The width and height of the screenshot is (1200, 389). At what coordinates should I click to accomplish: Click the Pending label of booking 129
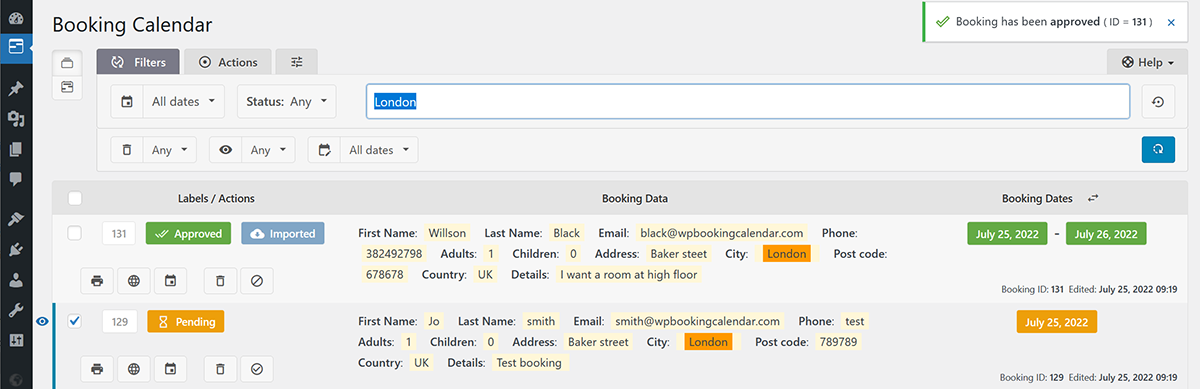click(185, 321)
